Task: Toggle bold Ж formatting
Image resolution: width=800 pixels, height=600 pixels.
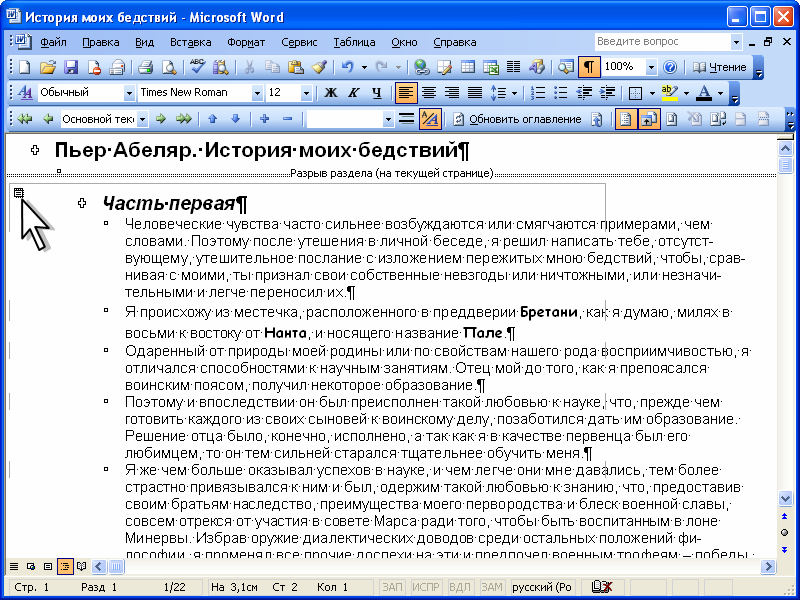Action: [x=331, y=92]
